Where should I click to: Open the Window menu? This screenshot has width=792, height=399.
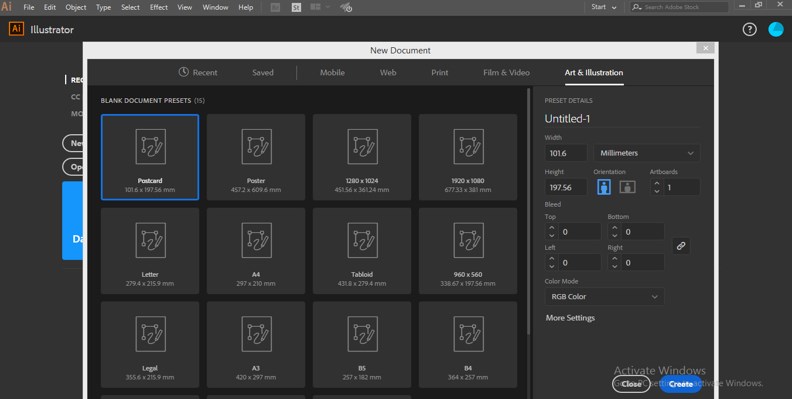click(215, 7)
